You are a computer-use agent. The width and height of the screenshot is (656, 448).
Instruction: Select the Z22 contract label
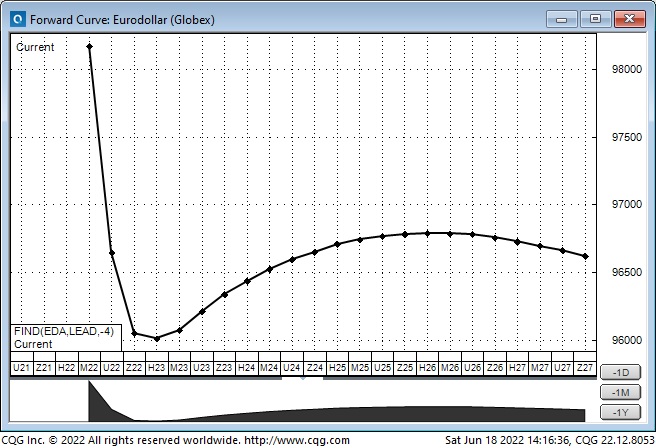tap(134, 368)
